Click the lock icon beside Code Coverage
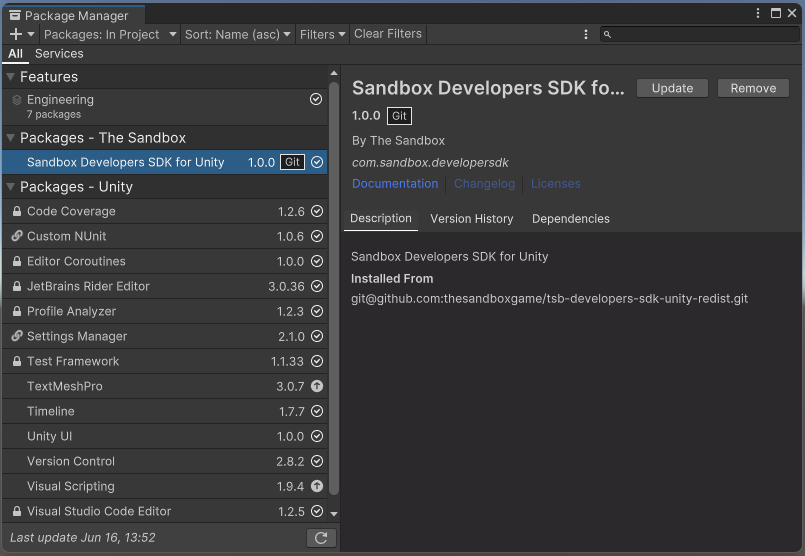805x556 pixels. click(x=17, y=211)
